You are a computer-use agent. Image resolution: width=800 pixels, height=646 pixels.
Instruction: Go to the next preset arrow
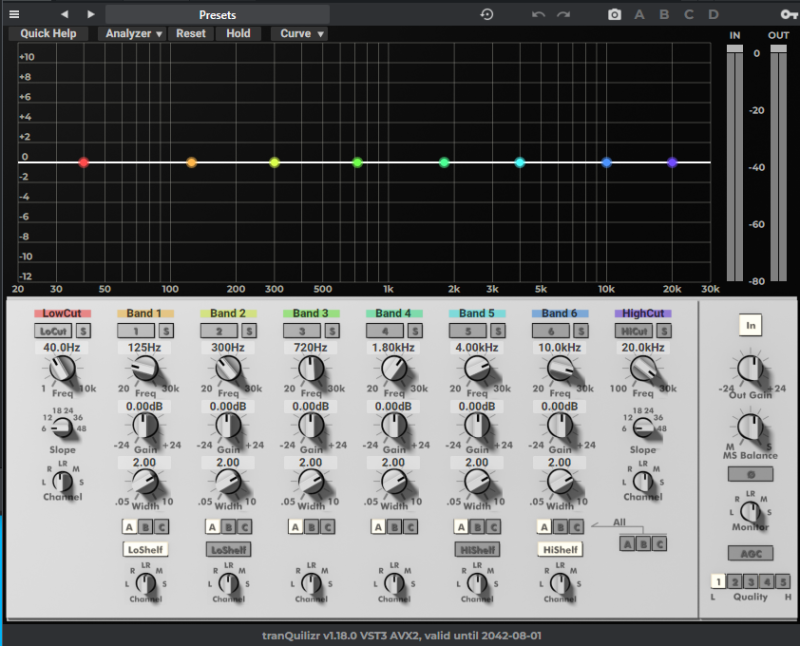[x=91, y=14]
